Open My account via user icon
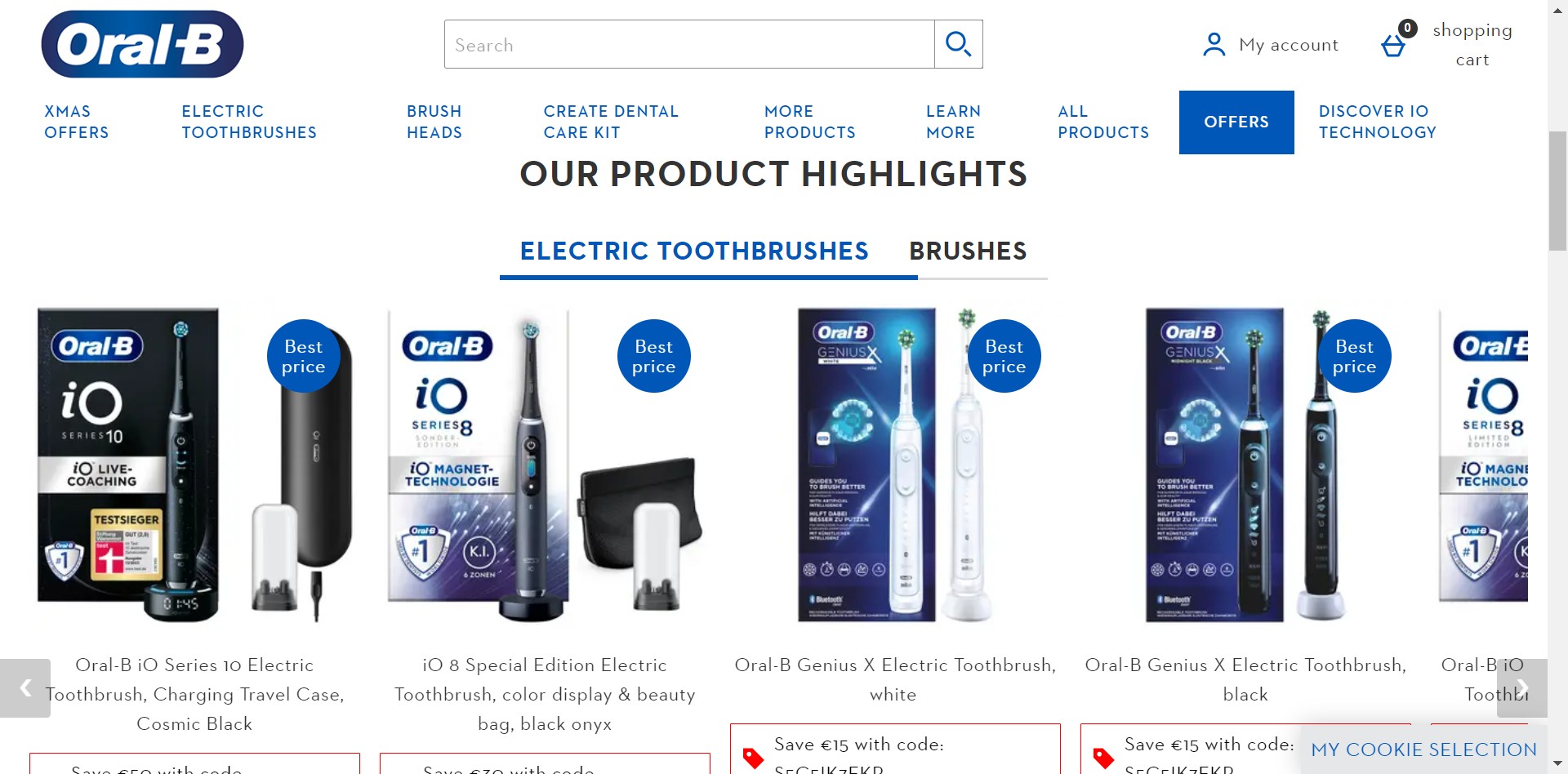1568x774 pixels. click(1214, 44)
